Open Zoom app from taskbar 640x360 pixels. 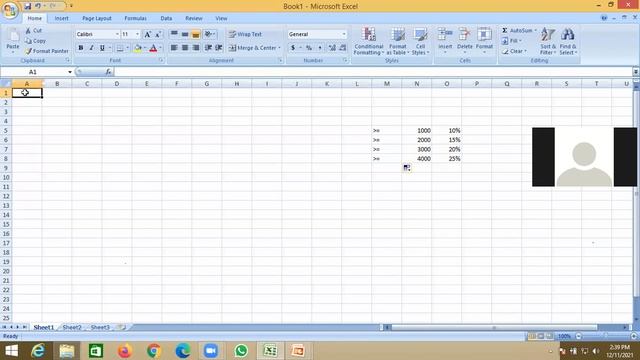tap(211, 351)
